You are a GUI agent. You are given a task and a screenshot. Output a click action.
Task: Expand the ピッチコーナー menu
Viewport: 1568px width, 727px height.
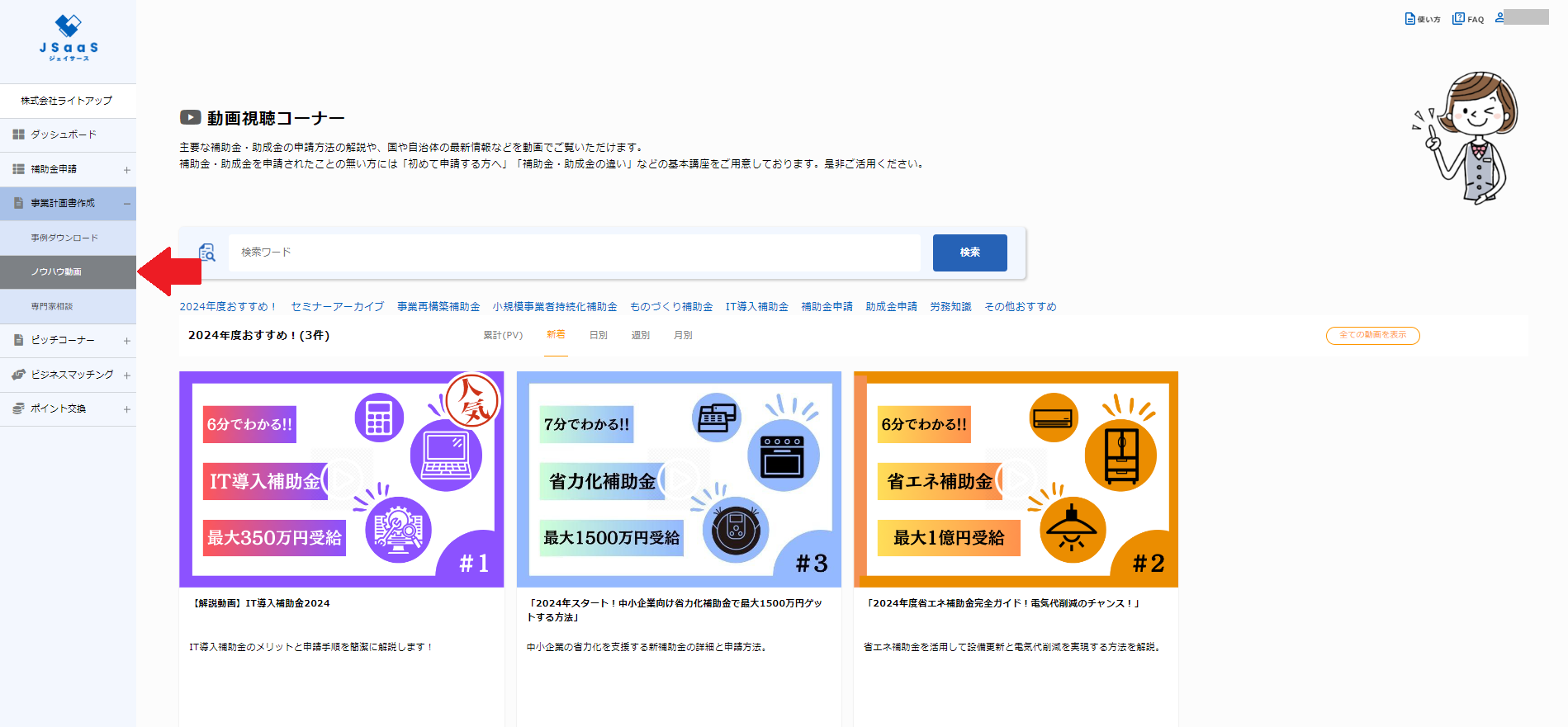pyautogui.click(x=127, y=341)
